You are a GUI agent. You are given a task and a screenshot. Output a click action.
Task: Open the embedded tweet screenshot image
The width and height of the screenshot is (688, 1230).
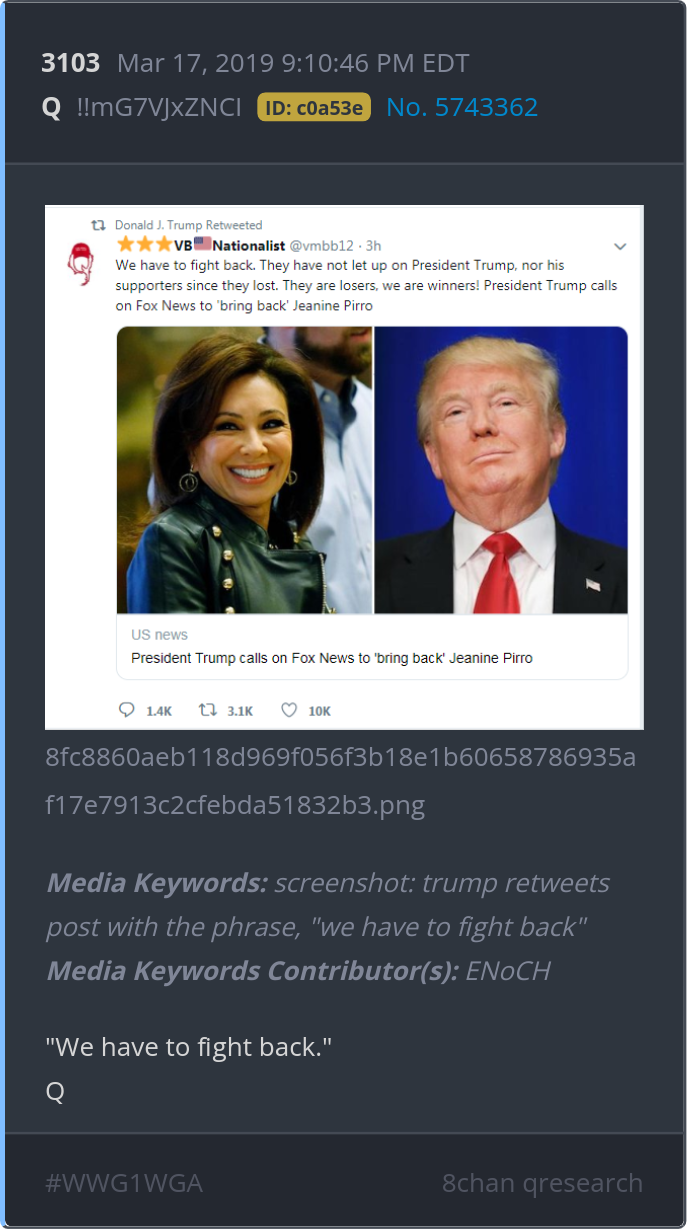(x=344, y=467)
